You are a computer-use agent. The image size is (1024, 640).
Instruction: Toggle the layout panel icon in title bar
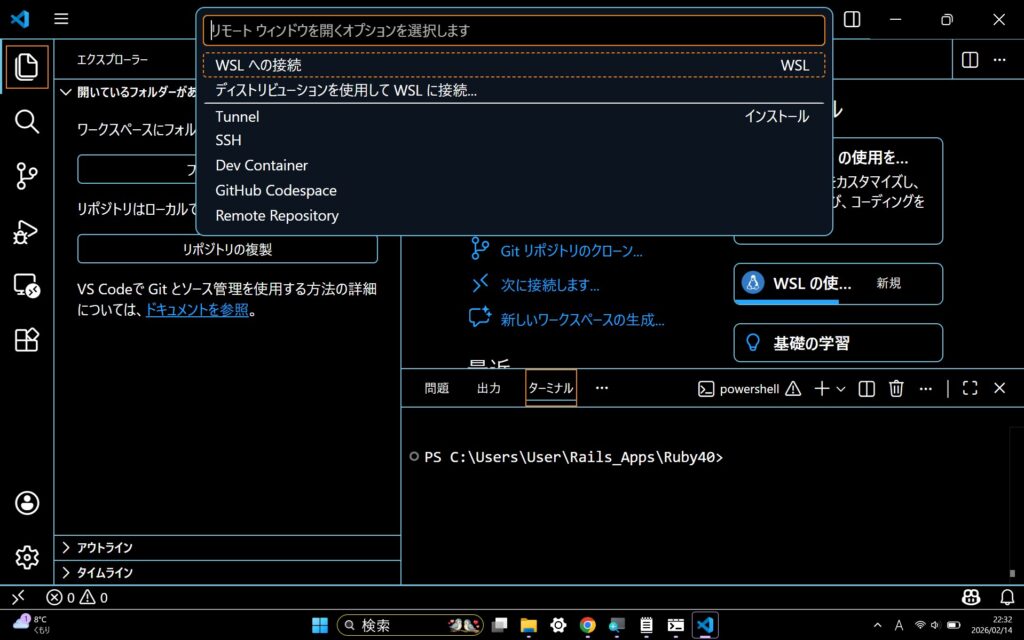coord(852,19)
